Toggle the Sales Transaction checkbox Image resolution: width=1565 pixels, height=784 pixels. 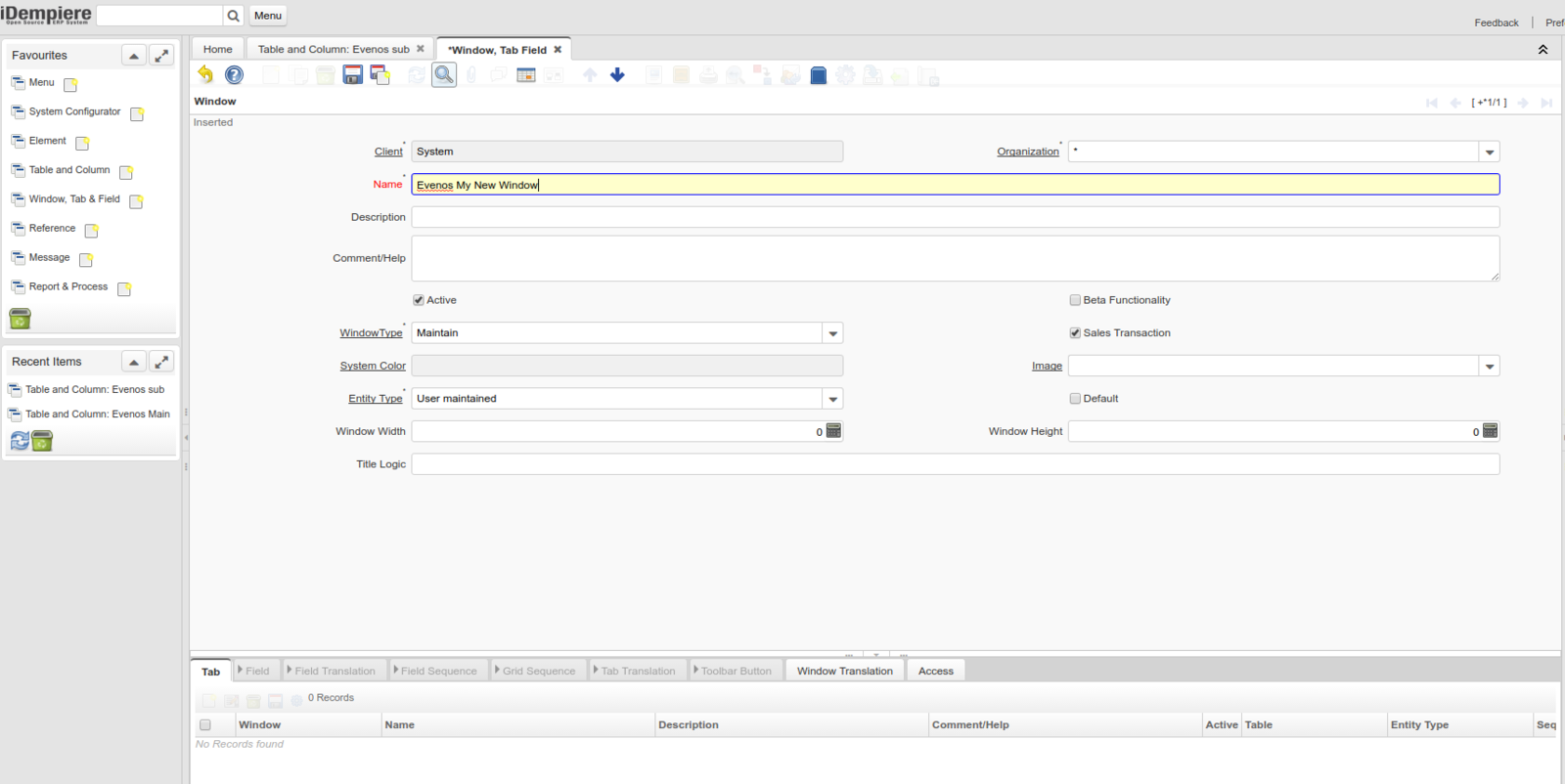[x=1075, y=333]
